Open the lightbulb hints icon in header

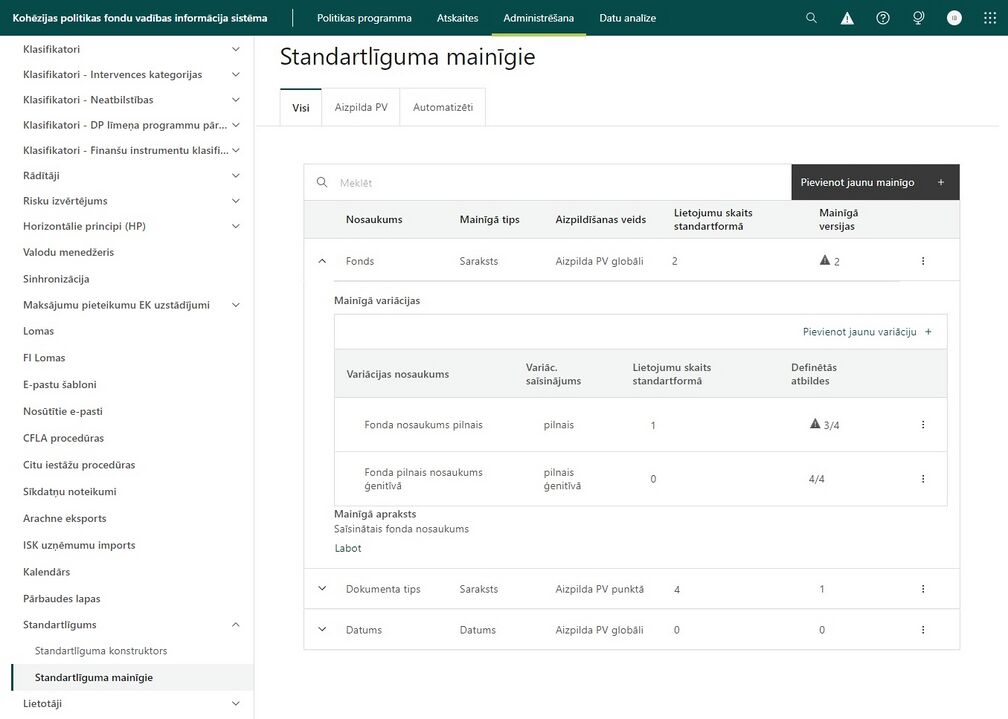[x=919, y=18]
